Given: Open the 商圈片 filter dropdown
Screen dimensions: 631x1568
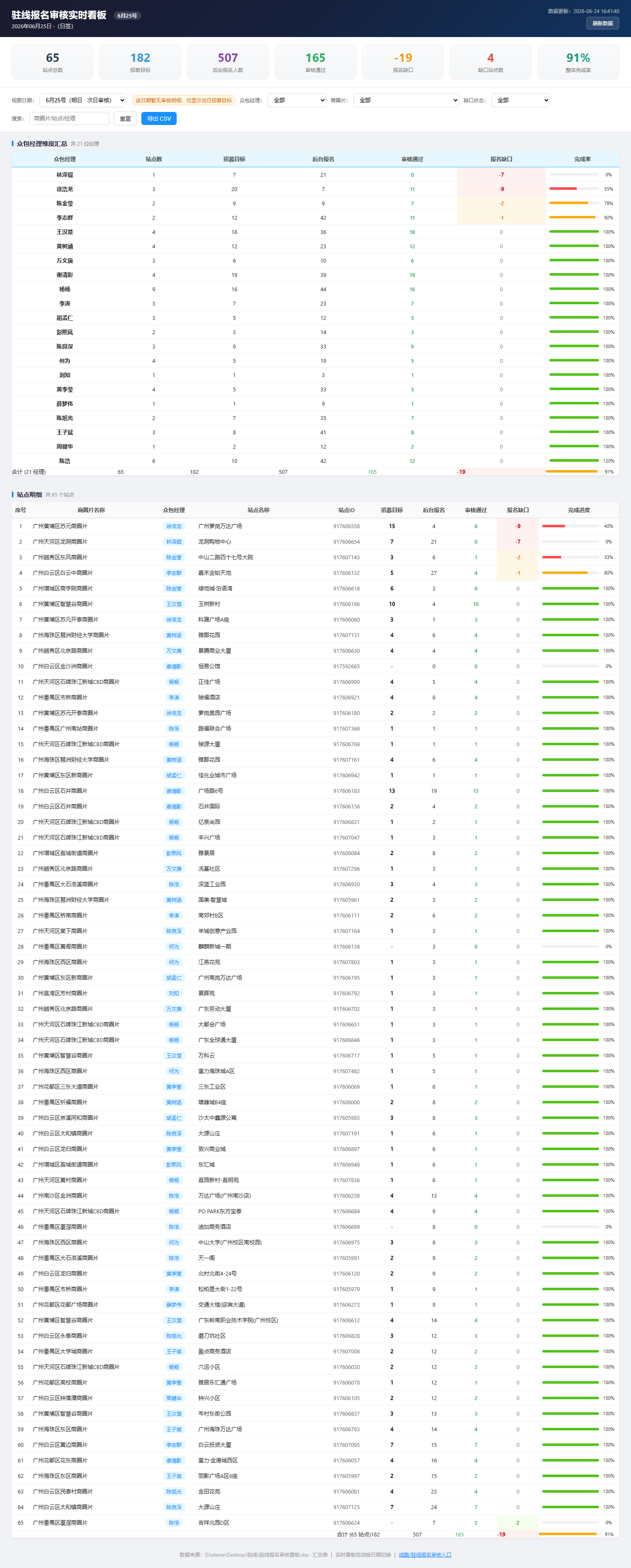Looking at the screenshot, I should [x=406, y=101].
